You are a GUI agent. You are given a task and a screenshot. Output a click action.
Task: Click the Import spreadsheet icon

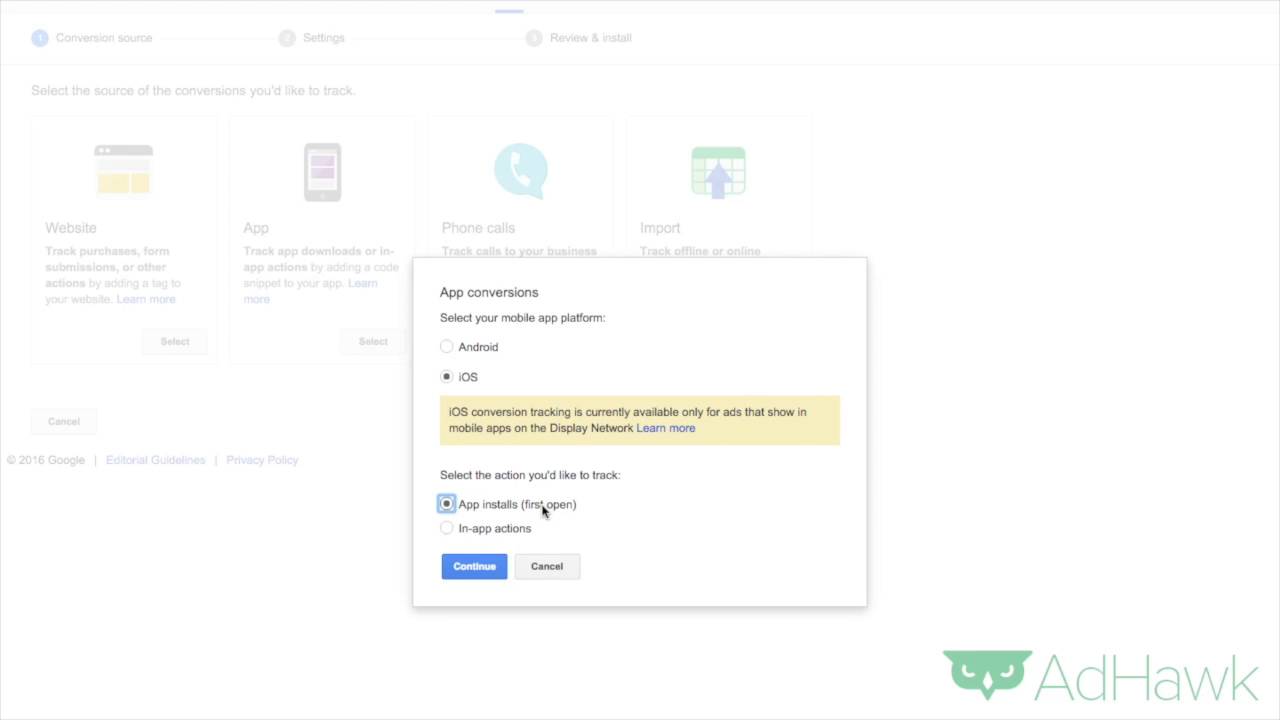718,172
